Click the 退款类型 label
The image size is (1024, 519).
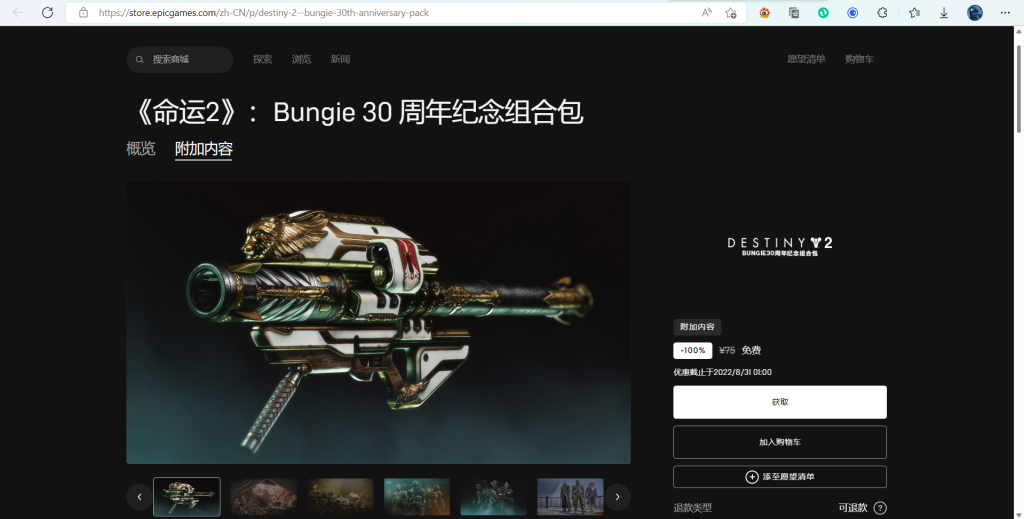click(692, 508)
